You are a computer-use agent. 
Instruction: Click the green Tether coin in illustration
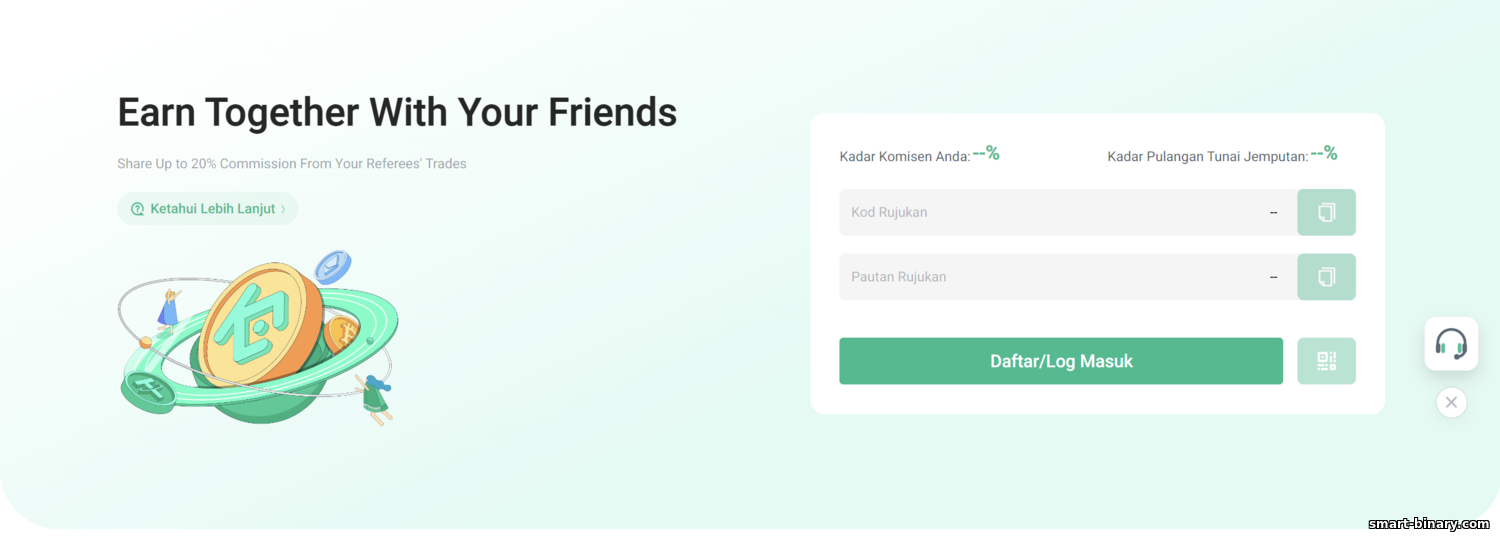150,387
